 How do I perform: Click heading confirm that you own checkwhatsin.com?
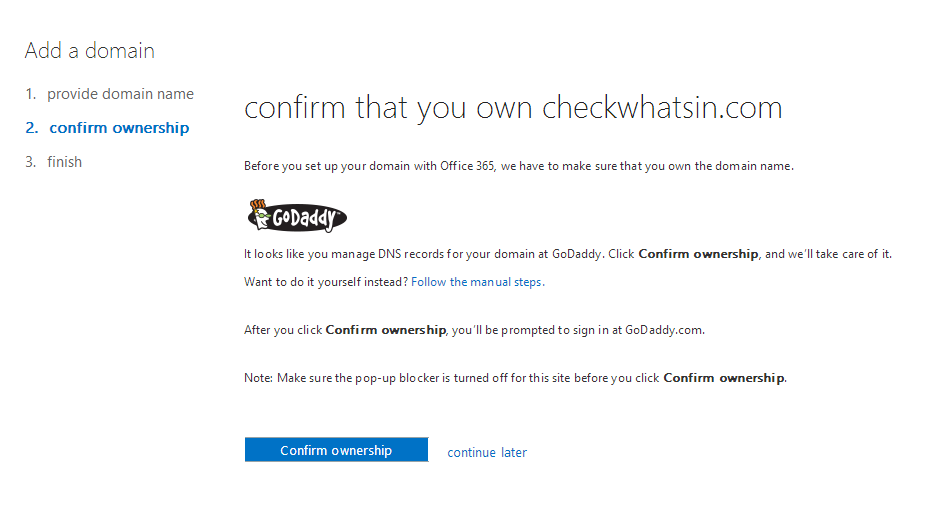tap(513, 108)
